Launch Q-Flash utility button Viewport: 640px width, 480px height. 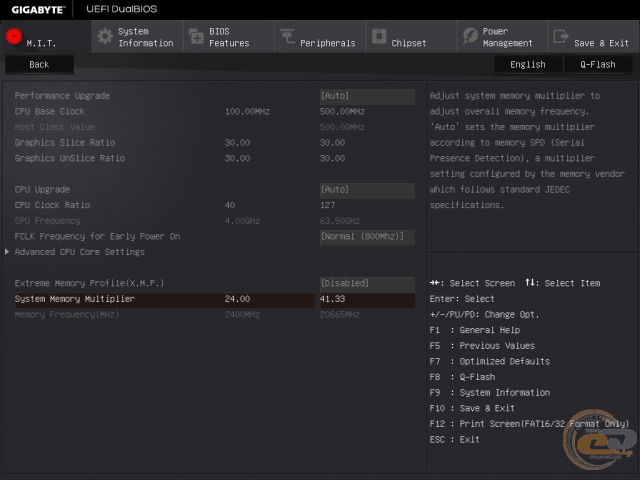coord(598,64)
